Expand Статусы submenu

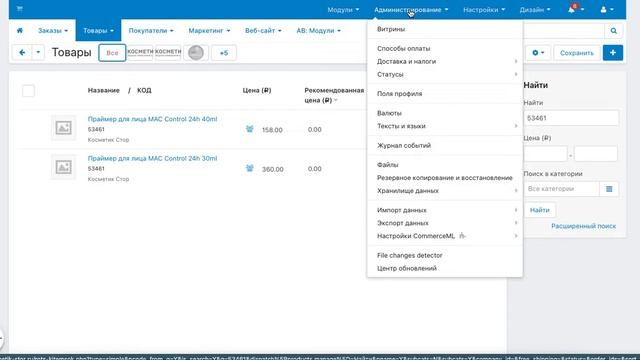[445, 75]
